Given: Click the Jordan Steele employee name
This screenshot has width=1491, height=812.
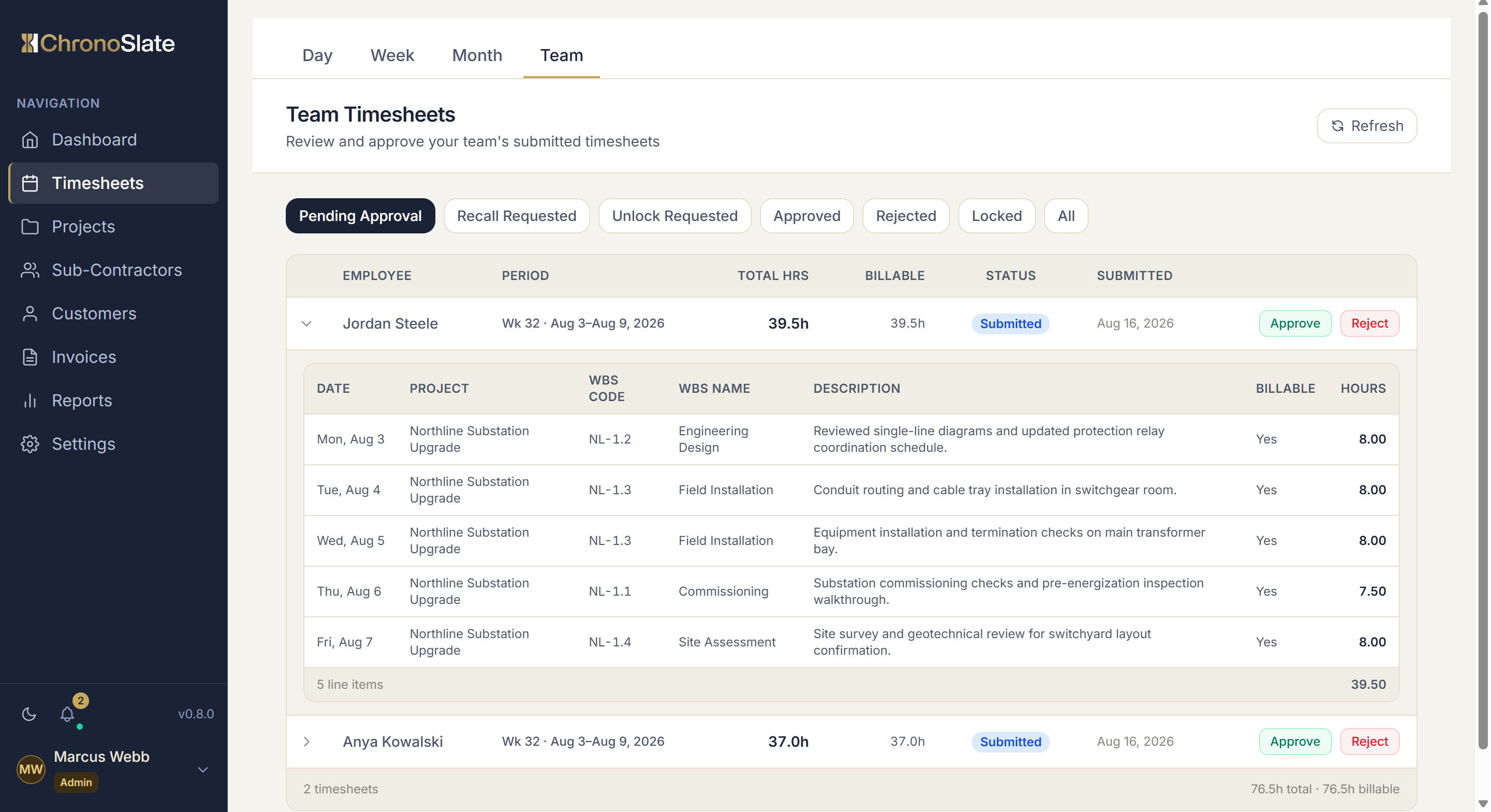Looking at the screenshot, I should (389, 323).
